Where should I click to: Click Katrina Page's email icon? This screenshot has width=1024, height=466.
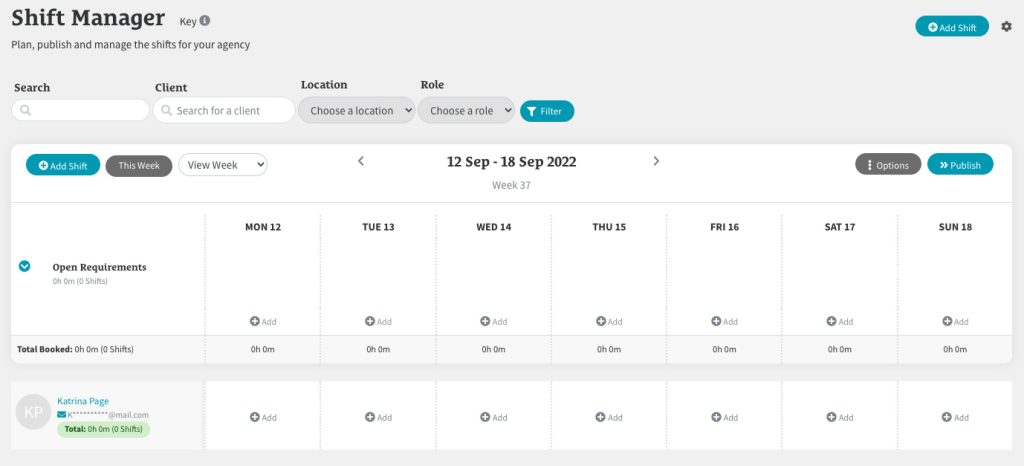click(x=61, y=414)
